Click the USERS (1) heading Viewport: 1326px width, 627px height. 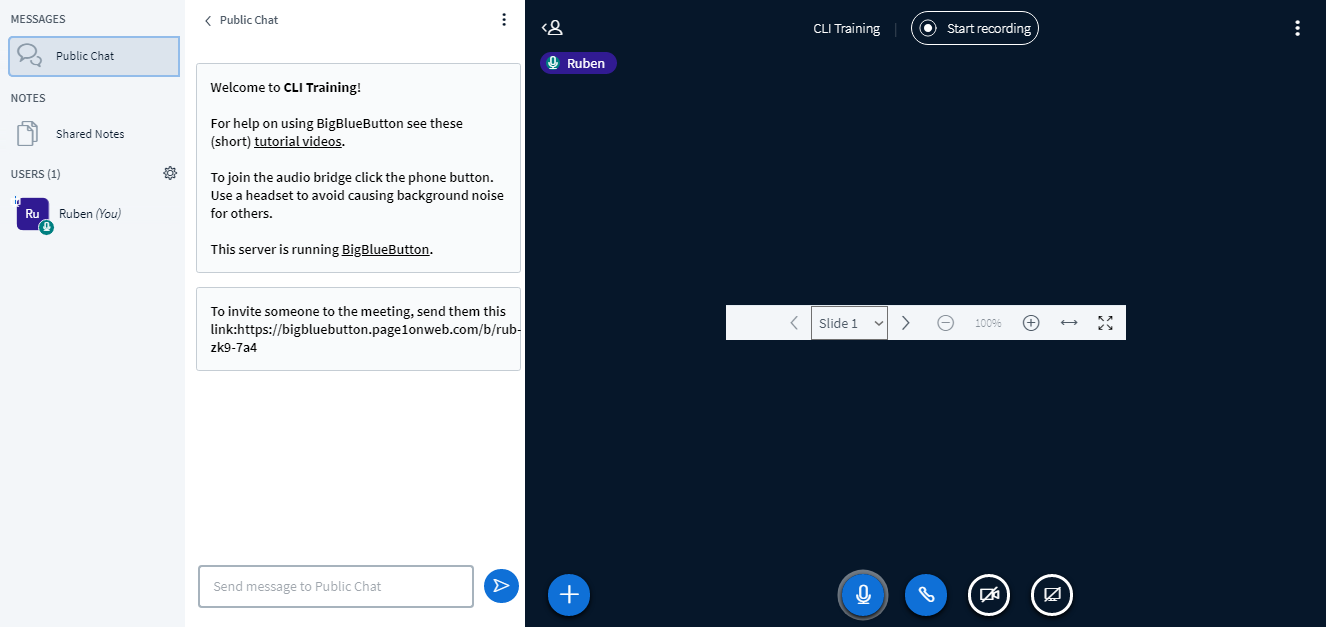coord(36,174)
